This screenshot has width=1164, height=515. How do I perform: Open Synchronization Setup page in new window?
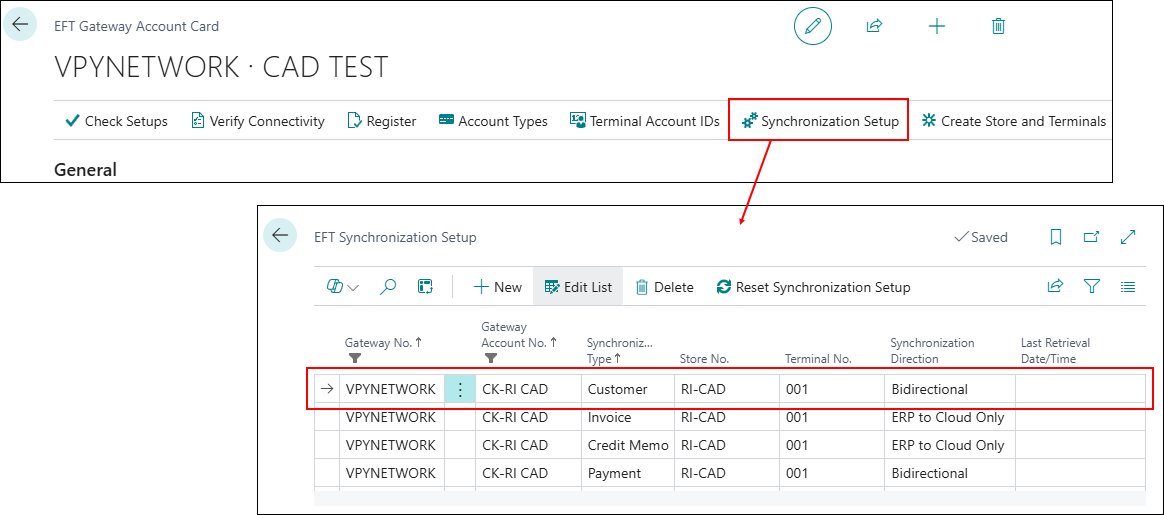[1091, 237]
